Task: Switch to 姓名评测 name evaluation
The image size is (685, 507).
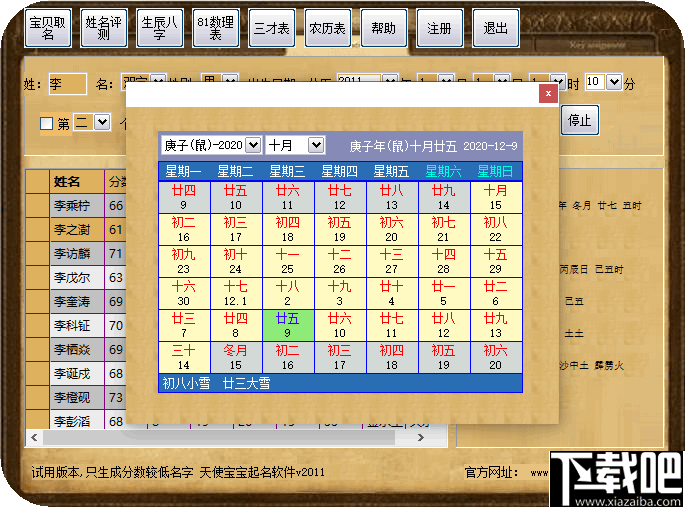Action: click(x=104, y=28)
